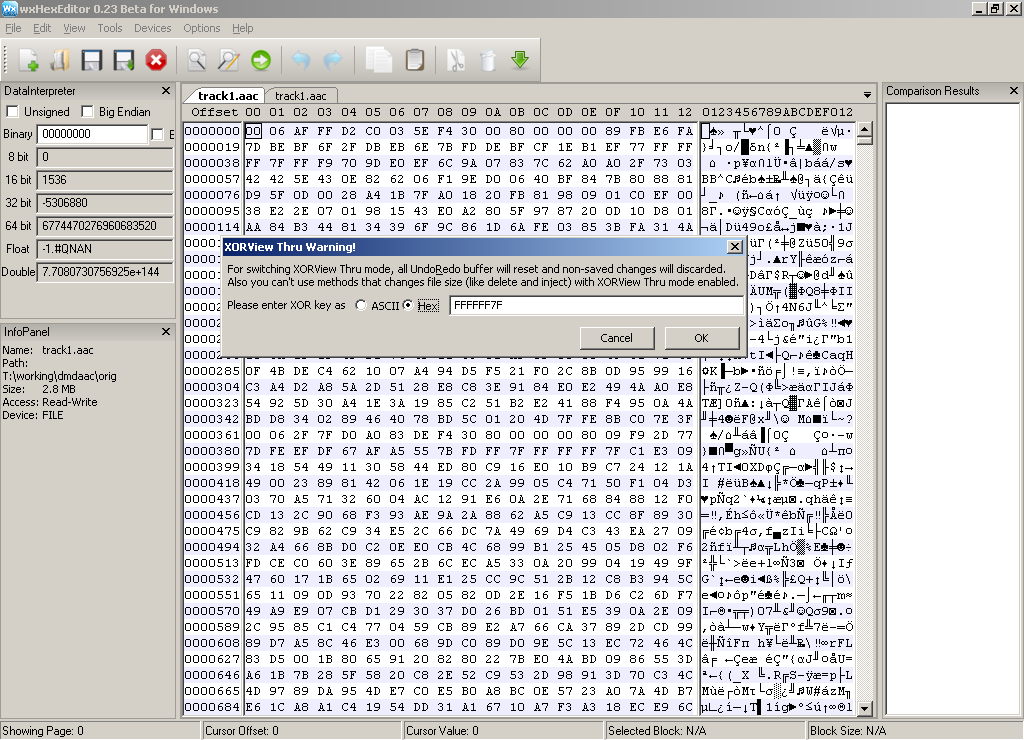Click the New File toolbar icon
The width and height of the screenshot is (1024, 740).
pyautogui.click(x=29, y=60)
